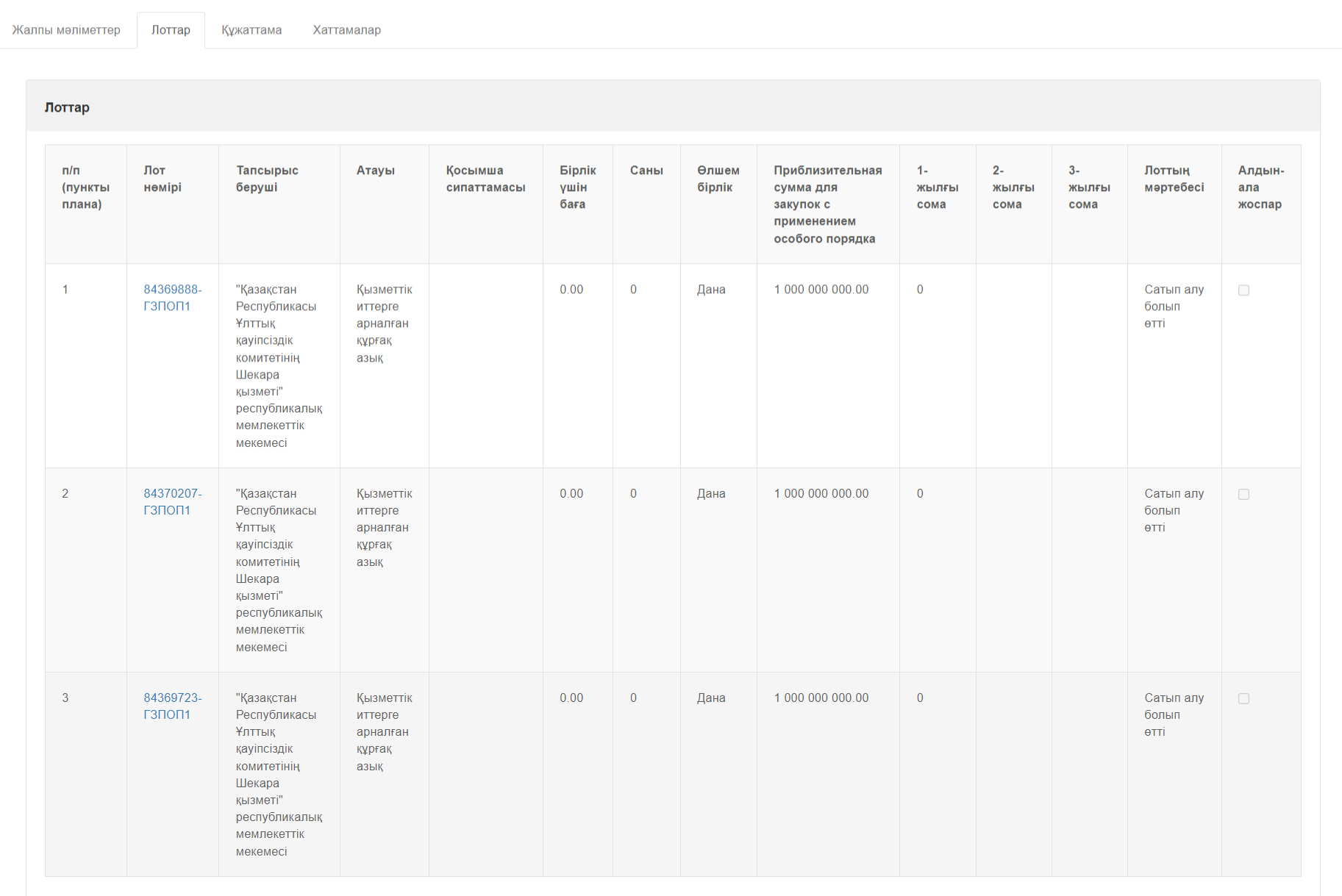Screen dimensions: 1342x896
Task: Open the Жалпы мәліметтер tab
Action: point(66,30)
